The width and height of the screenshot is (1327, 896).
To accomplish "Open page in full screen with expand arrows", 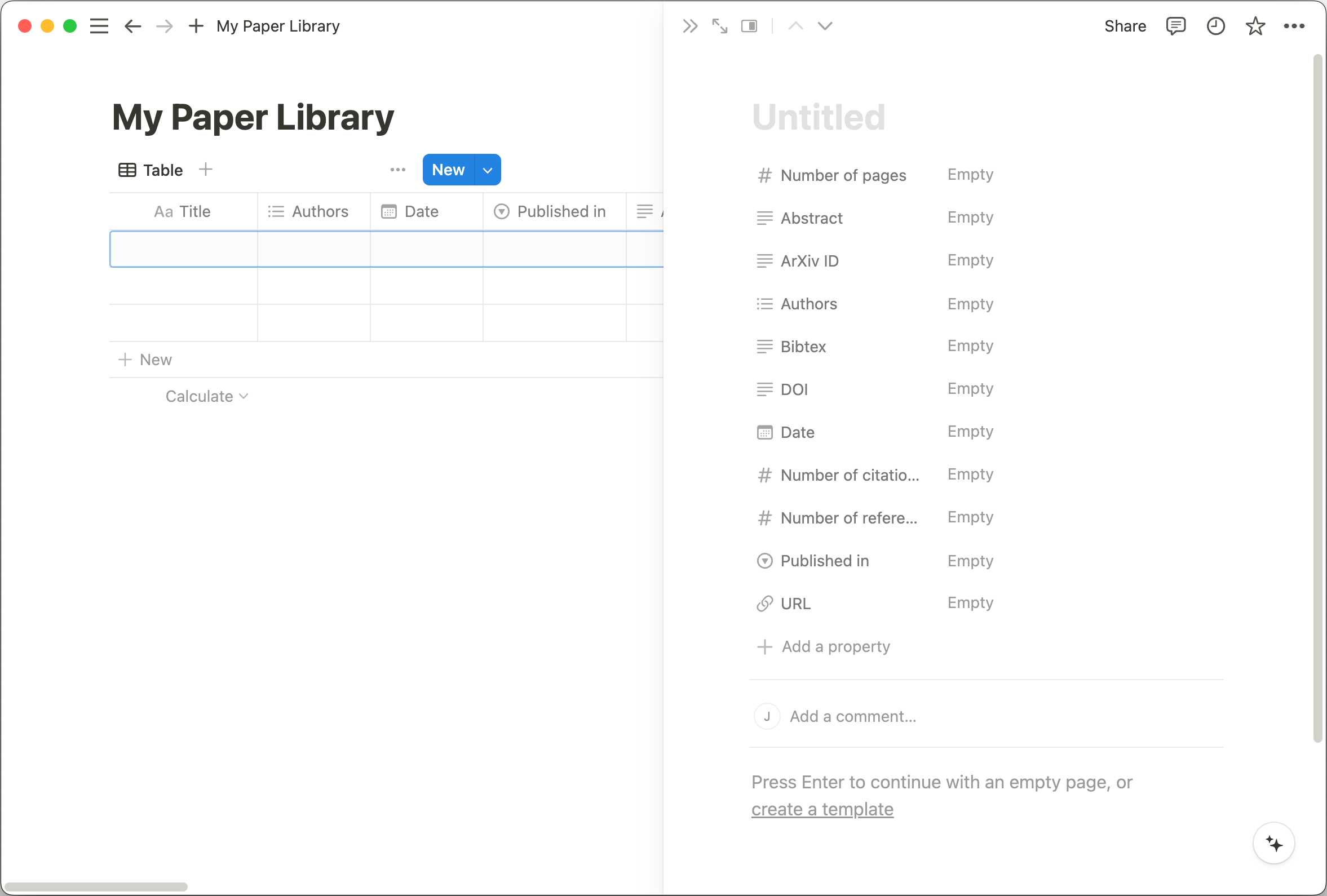I will 719,26.
